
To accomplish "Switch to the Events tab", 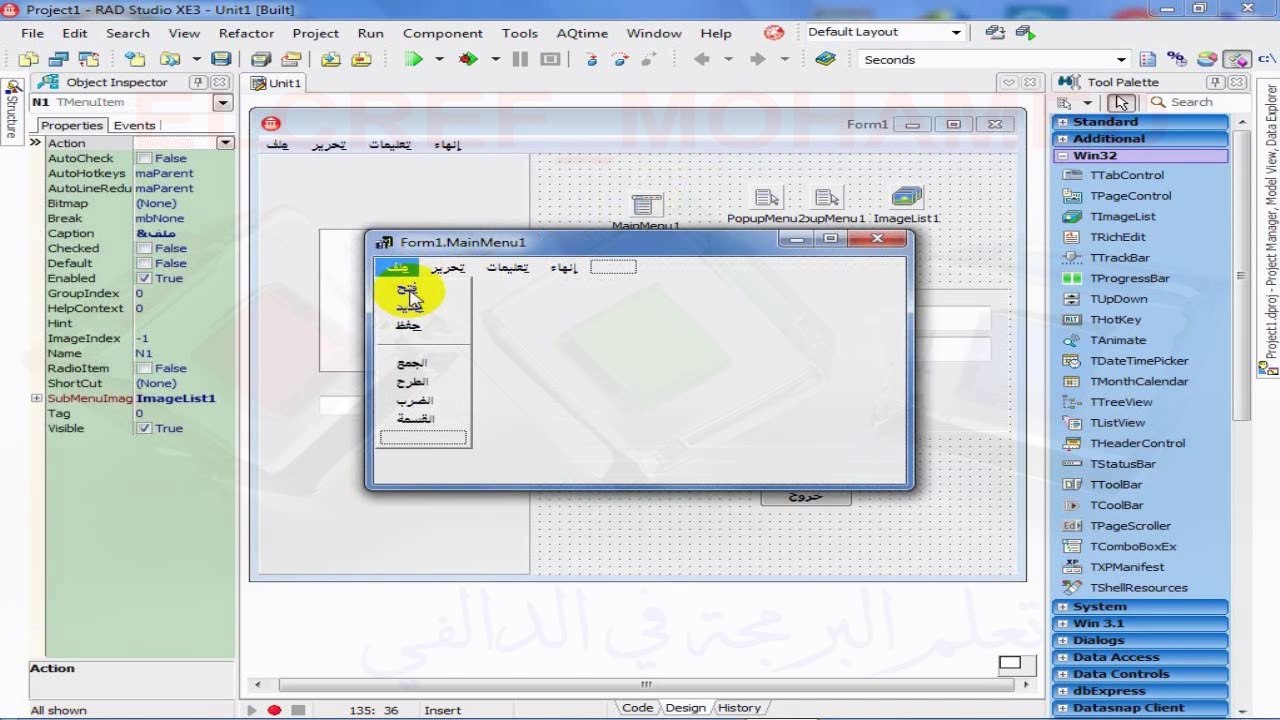I will point(134,125).
